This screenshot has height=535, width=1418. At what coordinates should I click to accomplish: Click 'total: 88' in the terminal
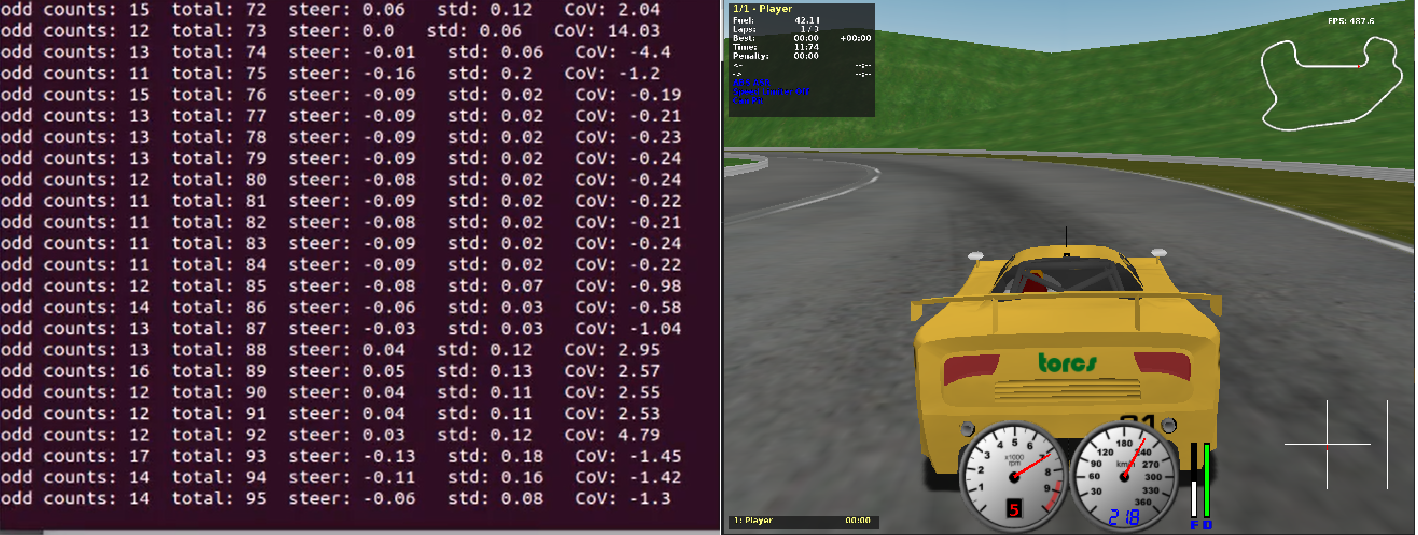[x=219, y=350]
